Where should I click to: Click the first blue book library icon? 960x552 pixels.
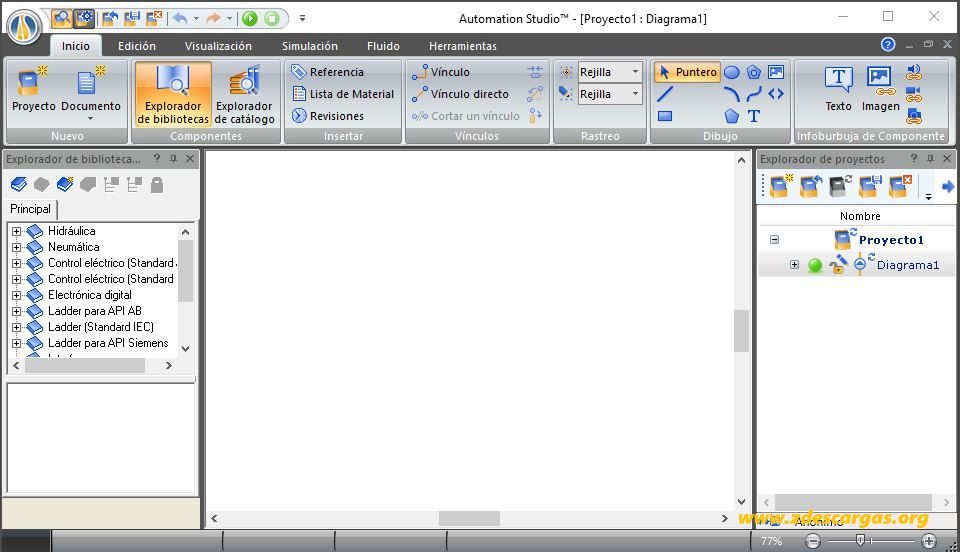[19, 184]
